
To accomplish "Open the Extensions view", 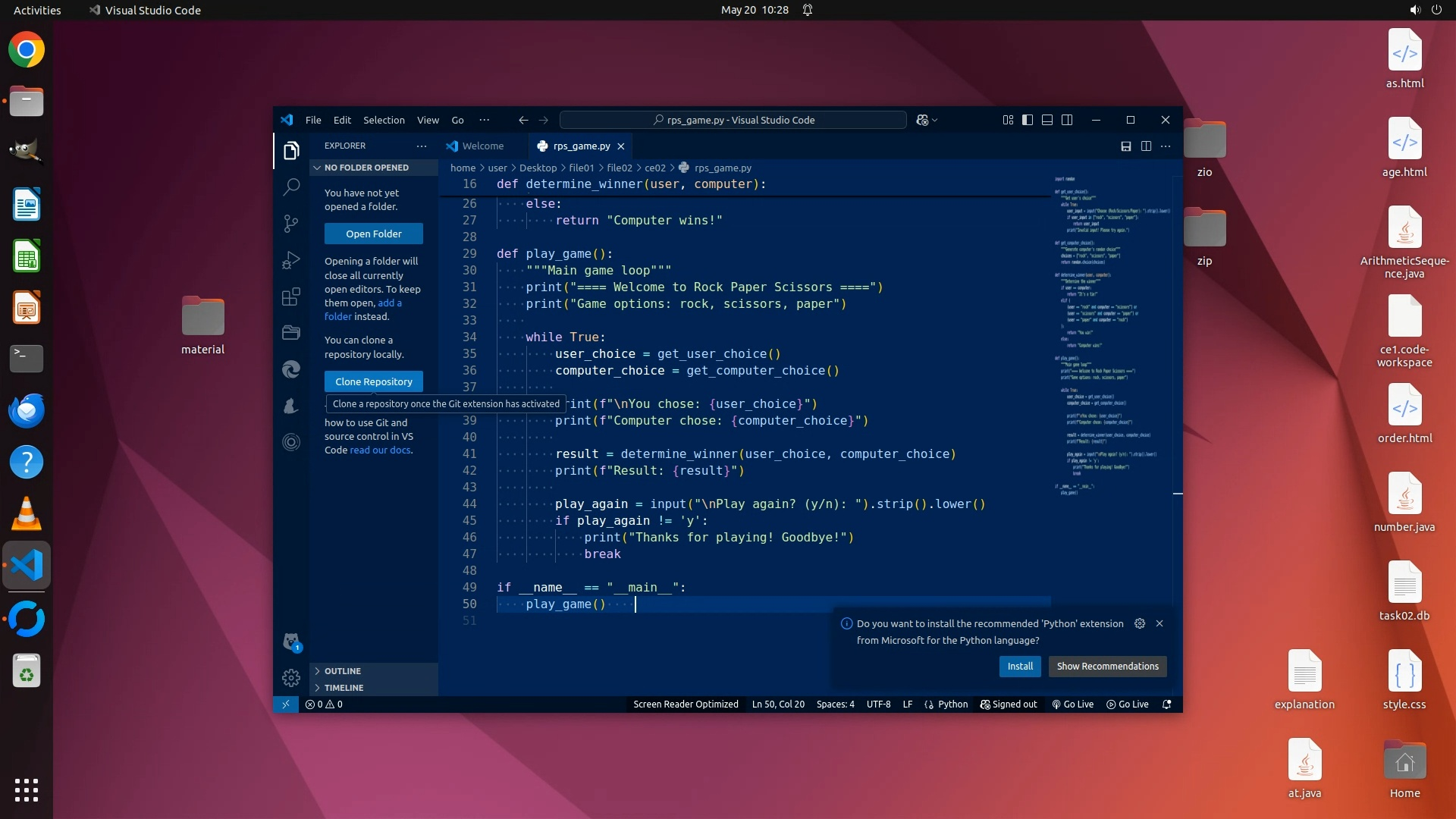I will [x=291, y=297].
